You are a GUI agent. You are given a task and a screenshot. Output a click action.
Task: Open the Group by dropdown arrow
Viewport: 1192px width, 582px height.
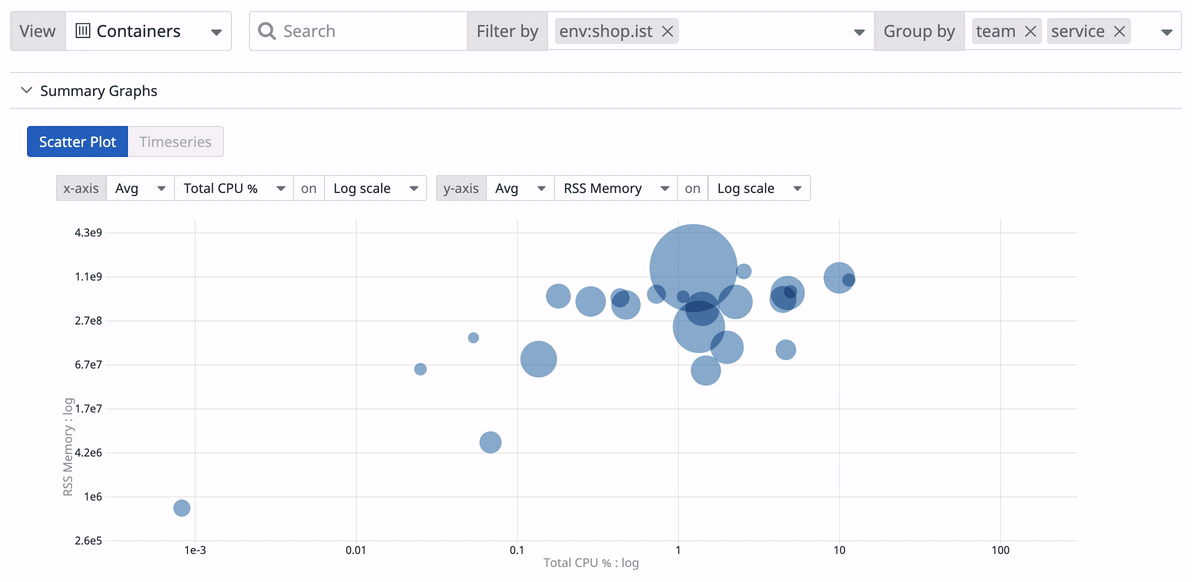1167,31
